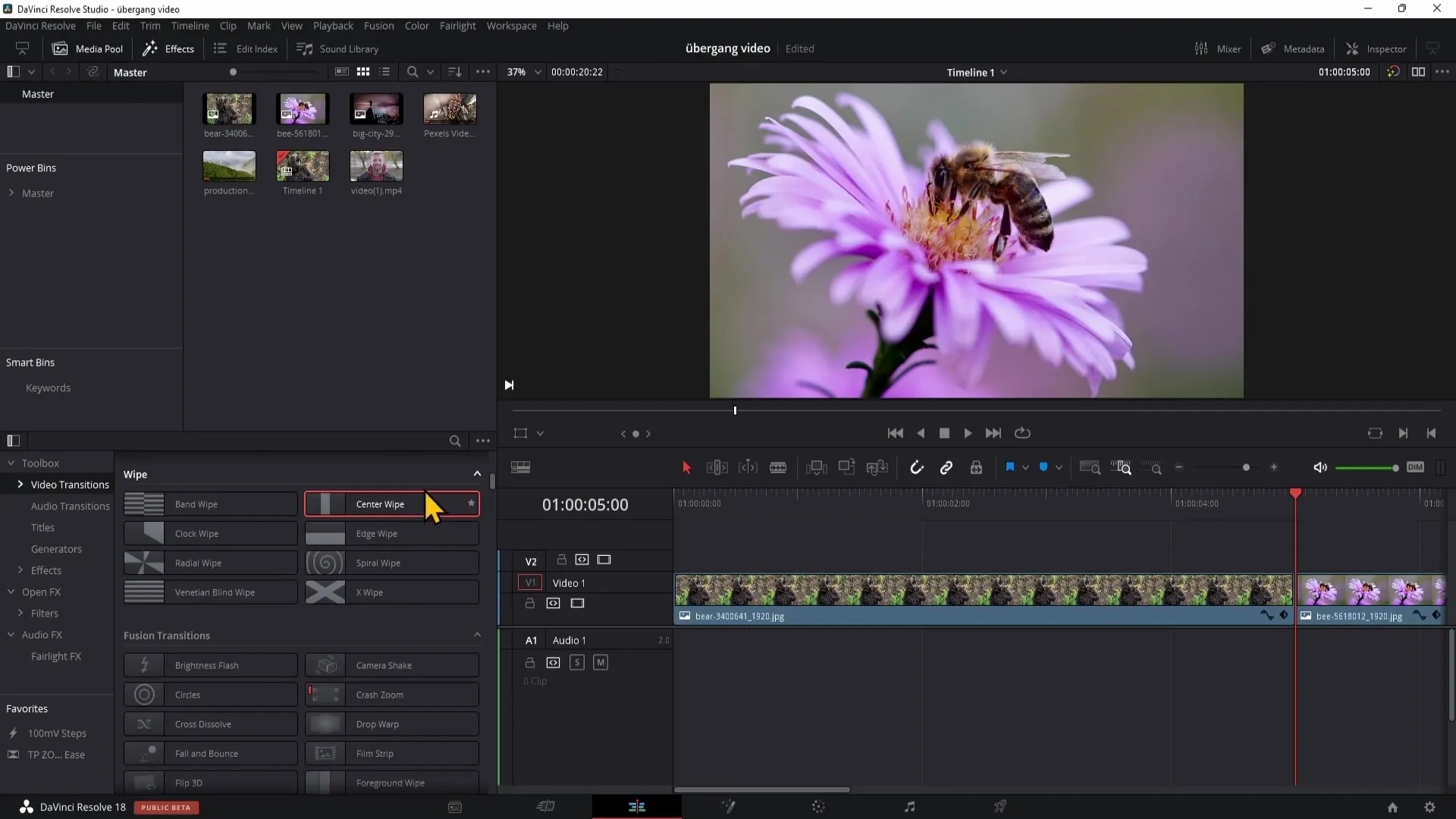
Task: Open the Fusion menu in menu bar
Action: point(378,25)
